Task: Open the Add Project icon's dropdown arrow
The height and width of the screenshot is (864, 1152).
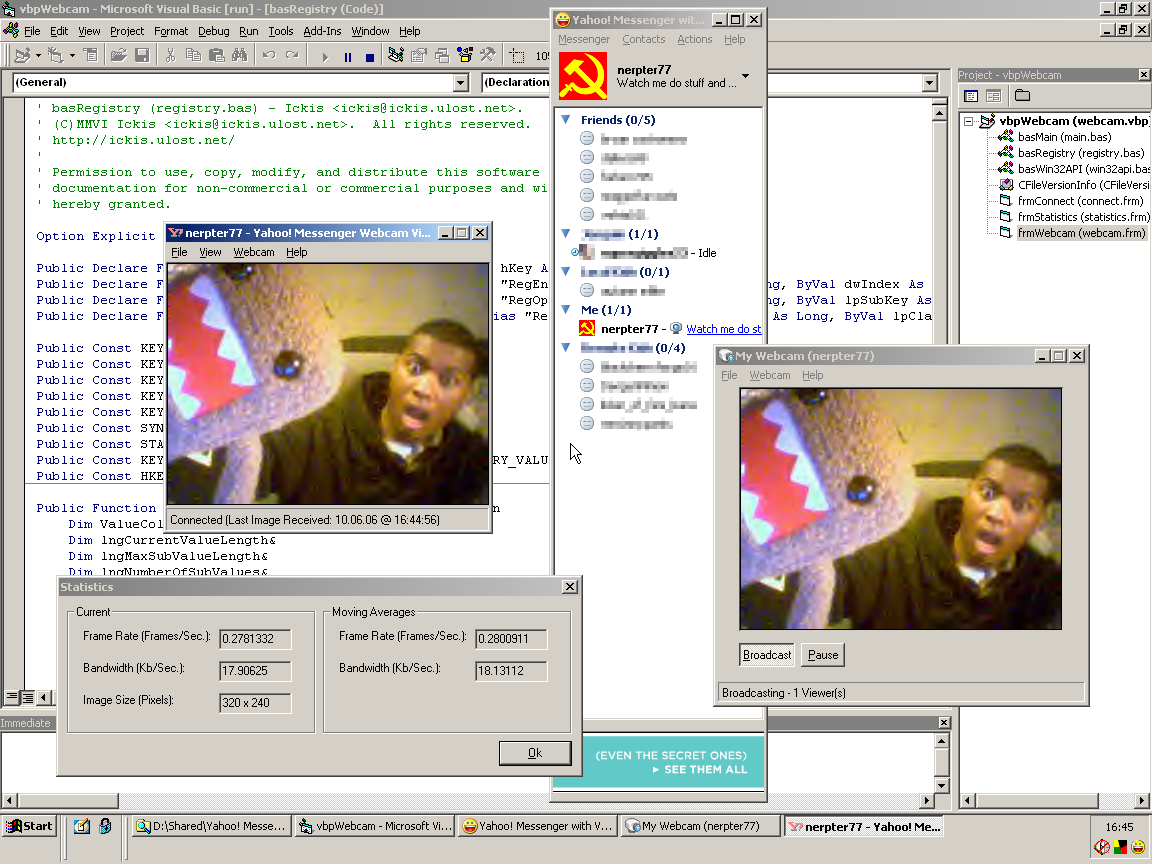Action: [37, 55]
